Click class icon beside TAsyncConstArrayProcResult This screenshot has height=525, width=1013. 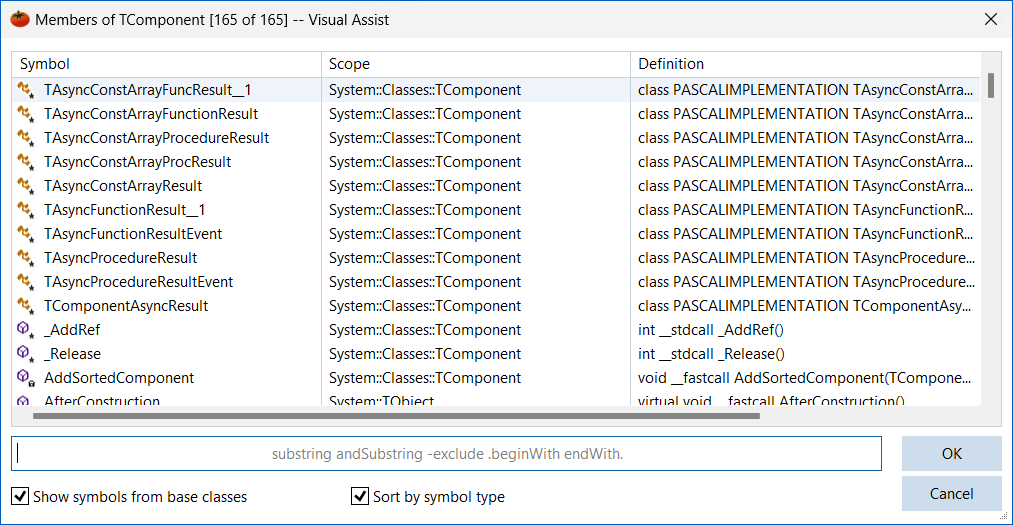click(25, 161)
